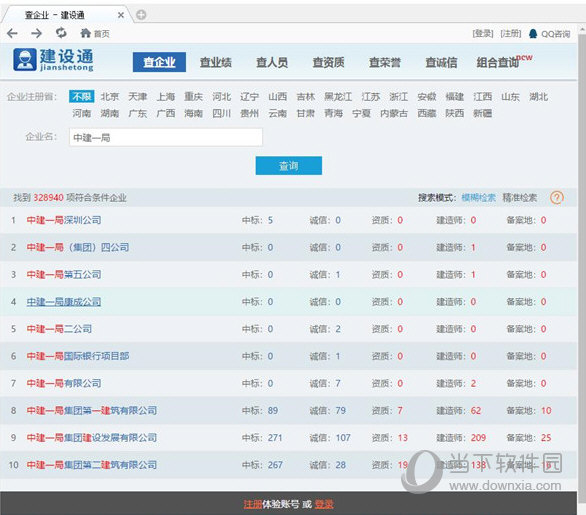This screenshot has width=586, height=515.
Task: Open a new tab with plus icon
Action: coord(141,15)
